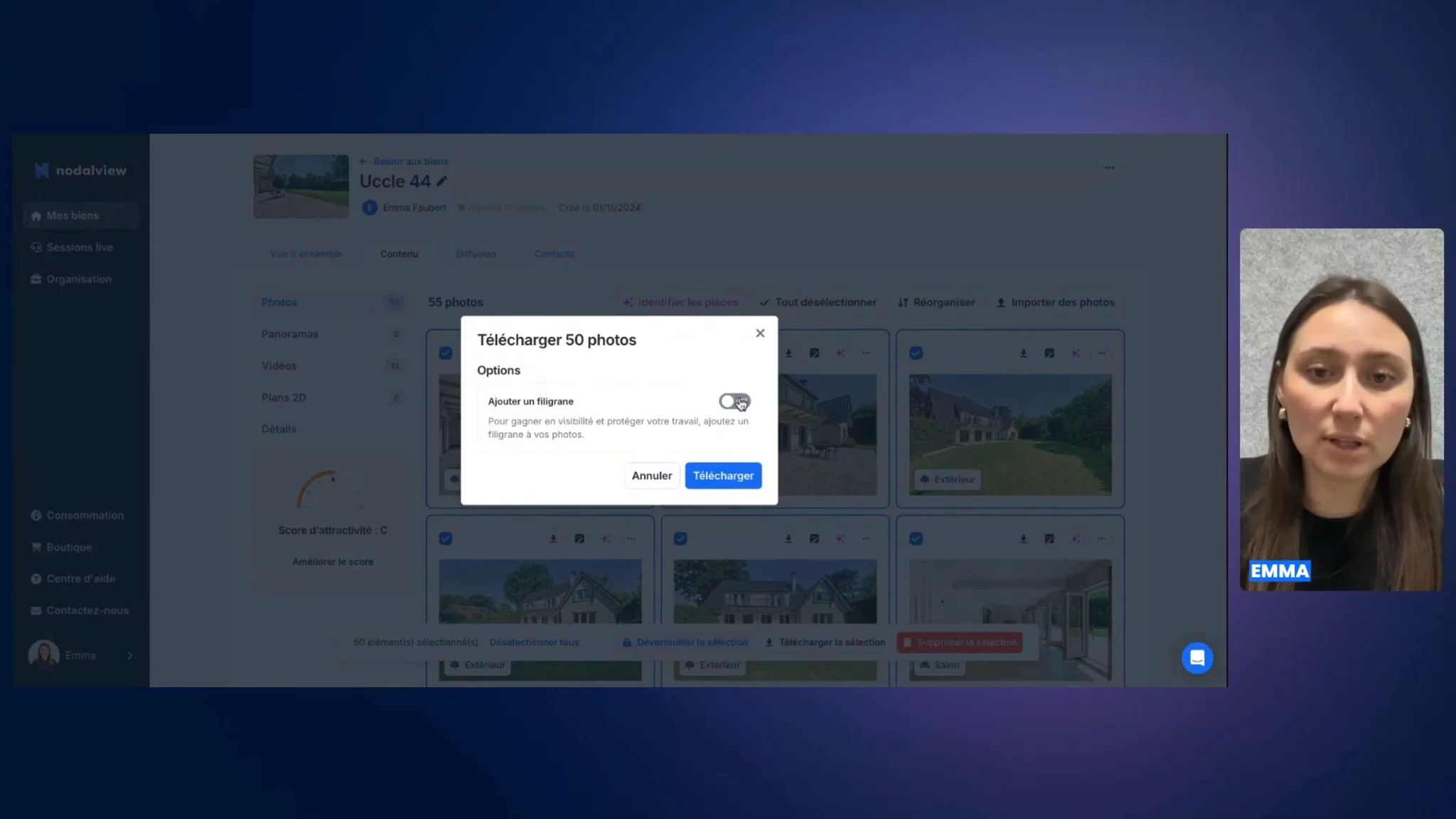Open more options on terrace photo card
Image resolution: width=1456 pixels, height=819 pixels.
pyautogui.click(x=867, y=353)
